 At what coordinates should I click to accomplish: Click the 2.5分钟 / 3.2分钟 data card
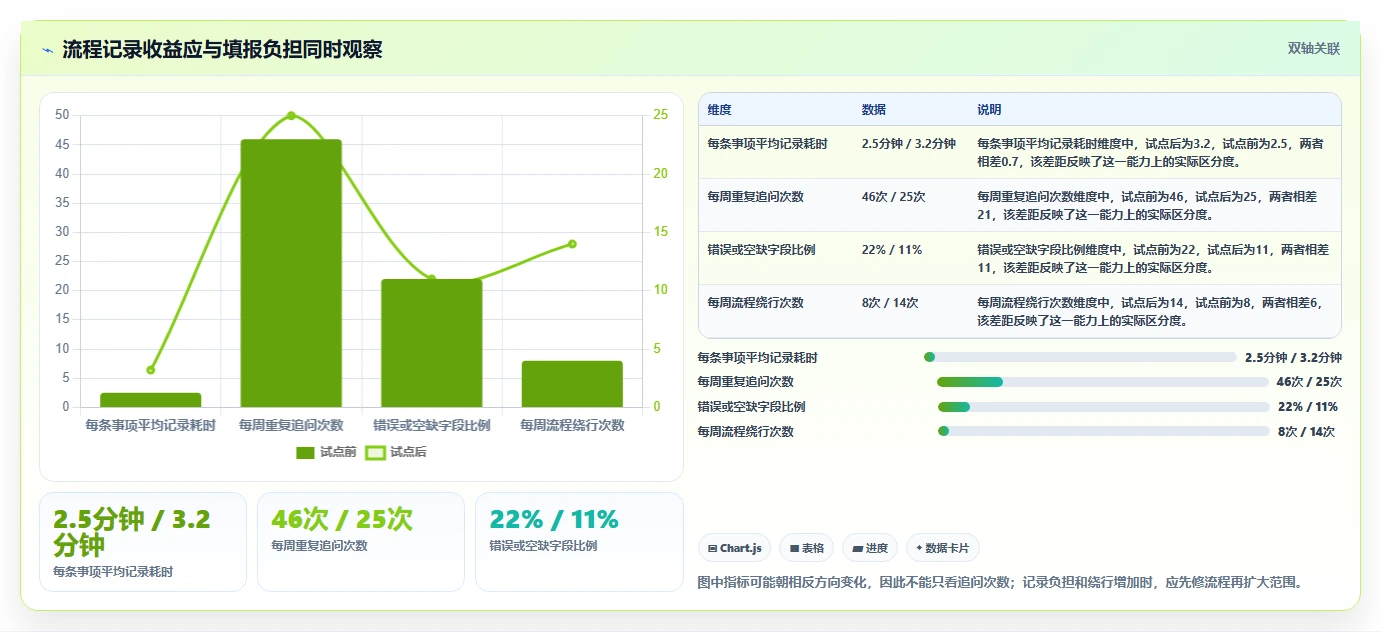pyautogui.click(x=143, y=542)
